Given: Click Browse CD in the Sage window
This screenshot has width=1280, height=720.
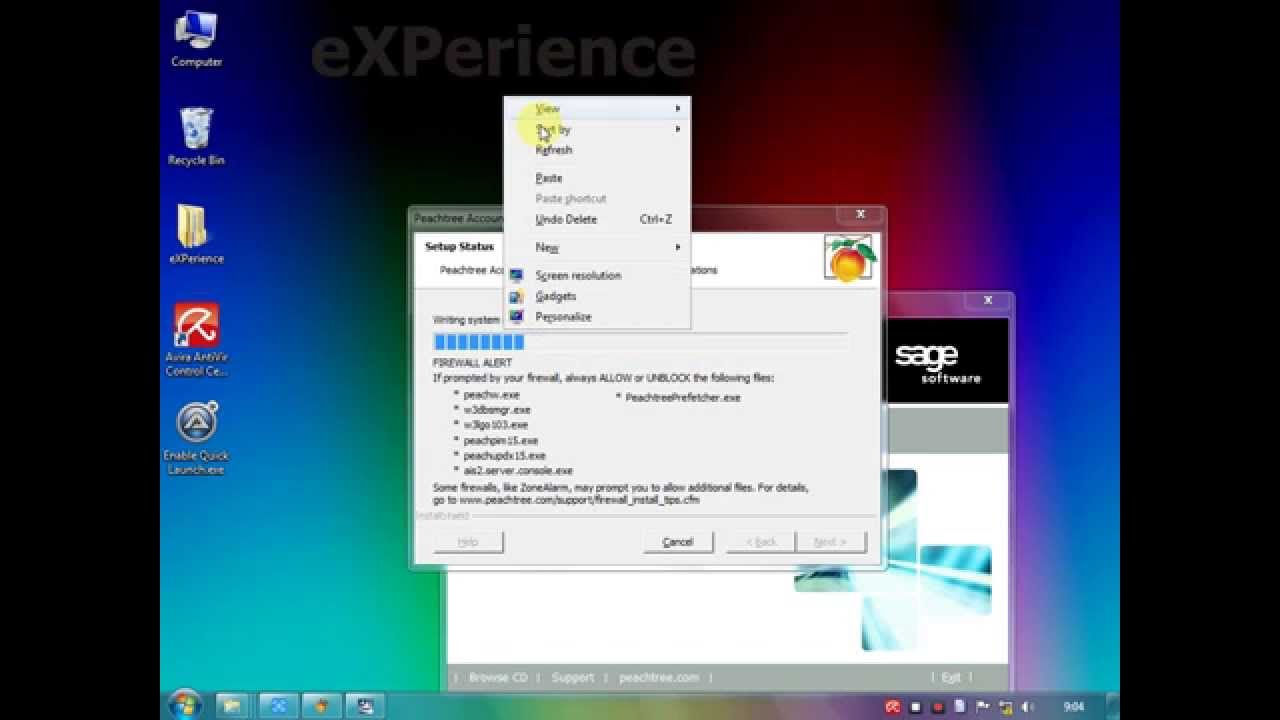Looking at the screenshot, I should [x=498, y=677].
